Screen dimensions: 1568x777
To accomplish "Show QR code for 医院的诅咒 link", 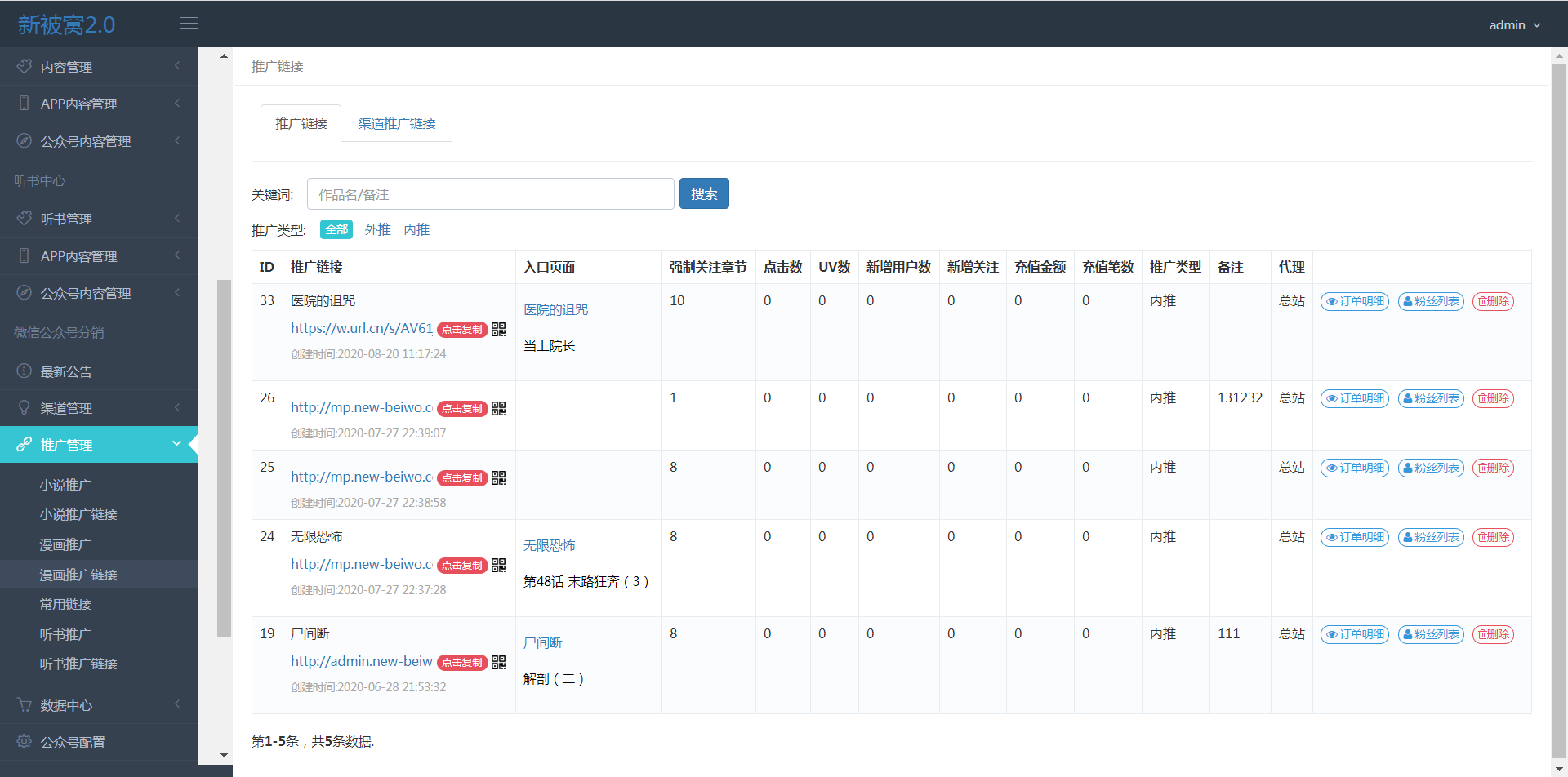I will pyautogui.click(x=498, y=329).
